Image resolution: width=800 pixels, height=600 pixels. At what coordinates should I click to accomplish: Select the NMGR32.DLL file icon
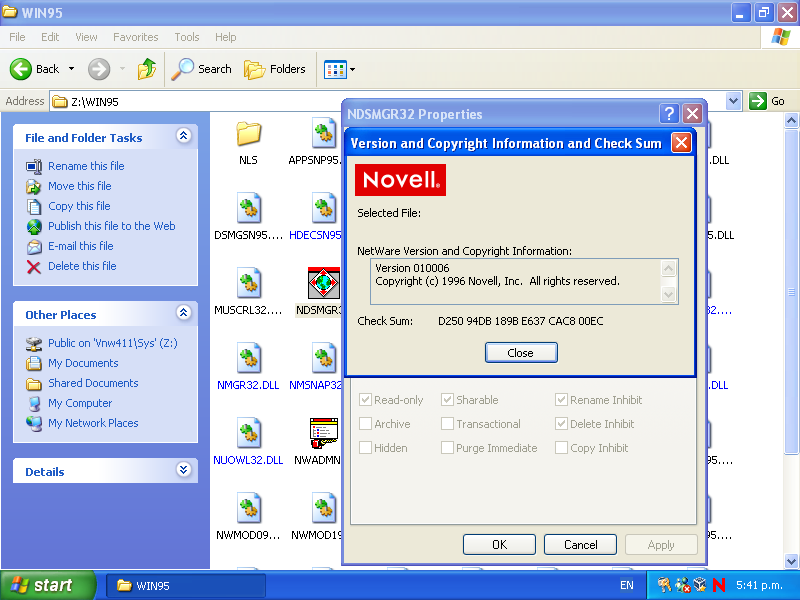click(x=249, y=358)
